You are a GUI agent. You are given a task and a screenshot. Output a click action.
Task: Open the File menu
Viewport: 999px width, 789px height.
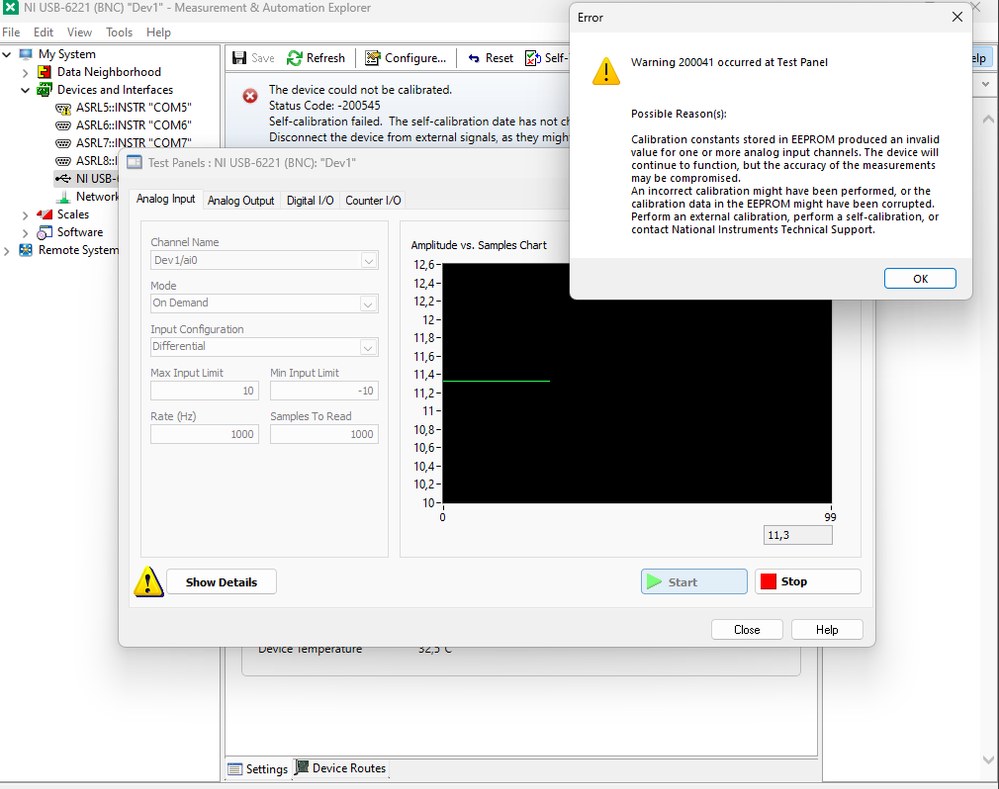point(11,33)
